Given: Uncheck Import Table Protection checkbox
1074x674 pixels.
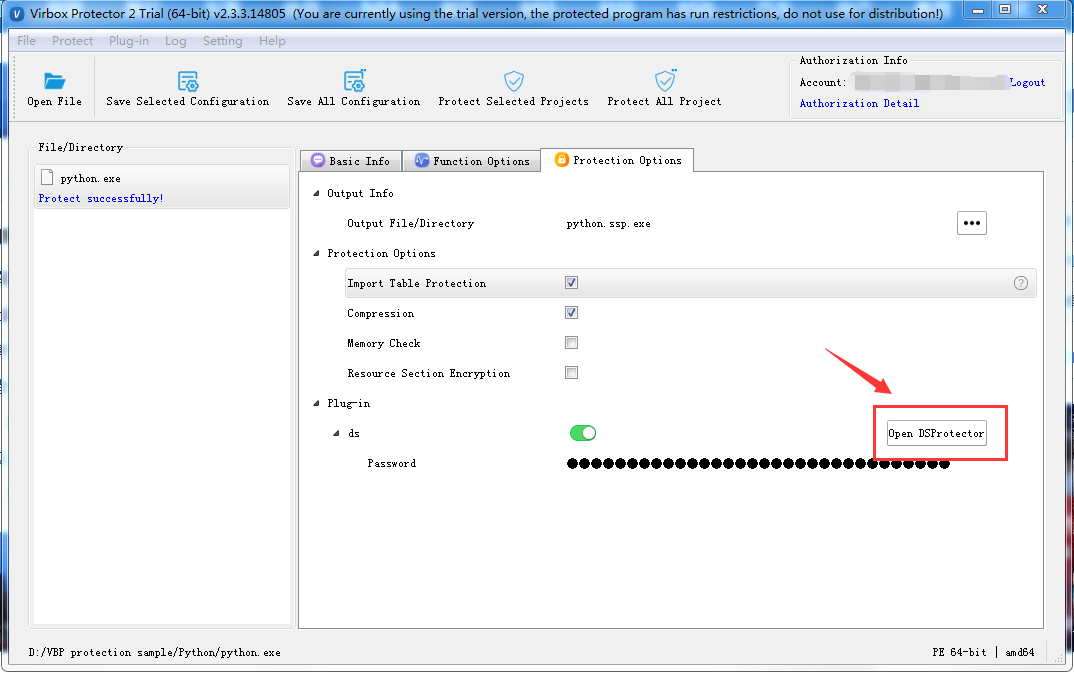Looking at the screenshot, I should click(571, 282).
